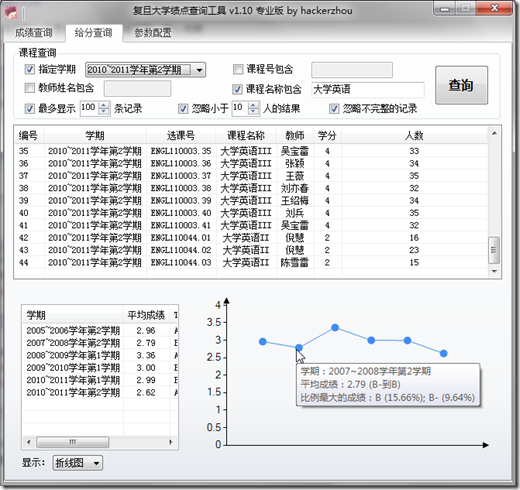Click the down arrow of the 人的结果 spinner

click(x=254, y=112)
